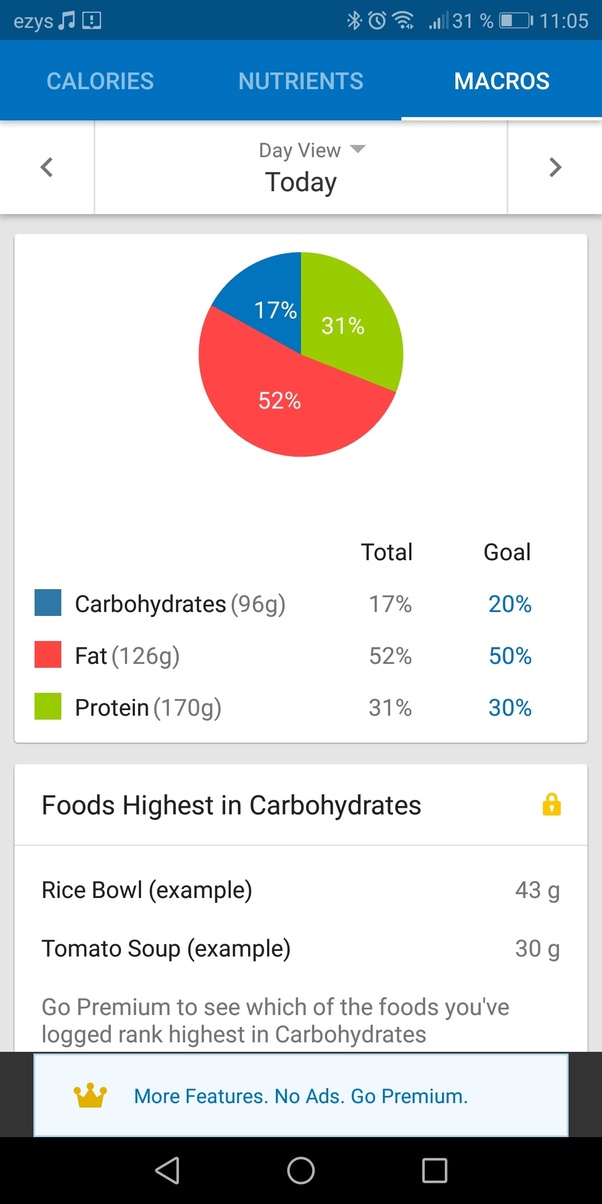The width and height of the screenshot is (602, 1204).
Task: Go to the previous day using the left chevron
Action: click(x=46, y=167)
